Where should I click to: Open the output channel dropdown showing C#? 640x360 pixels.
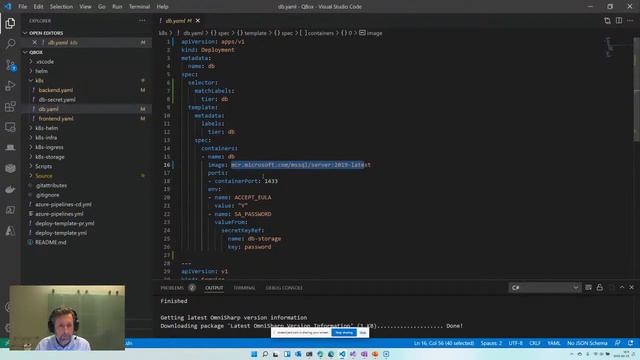point(544,288)
